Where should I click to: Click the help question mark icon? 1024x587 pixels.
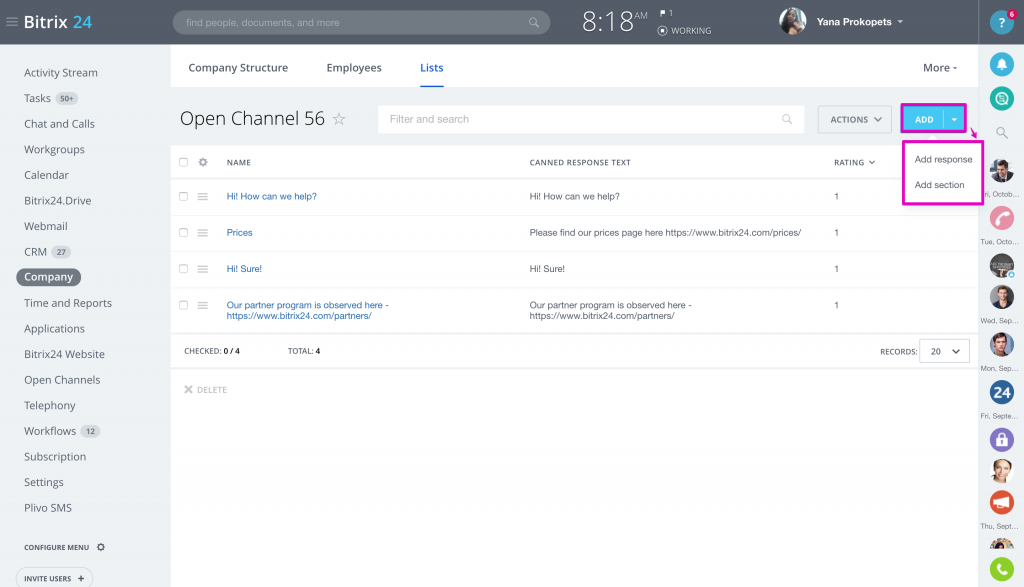(x=1001, y=22)
